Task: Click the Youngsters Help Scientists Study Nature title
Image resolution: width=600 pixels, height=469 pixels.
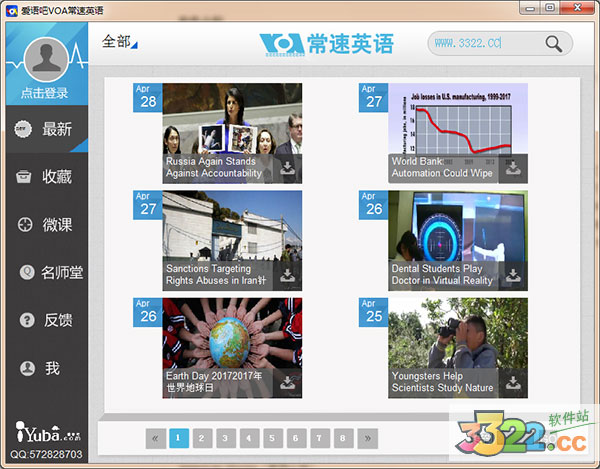Action: pyautogui.click(x=442, y=382)
